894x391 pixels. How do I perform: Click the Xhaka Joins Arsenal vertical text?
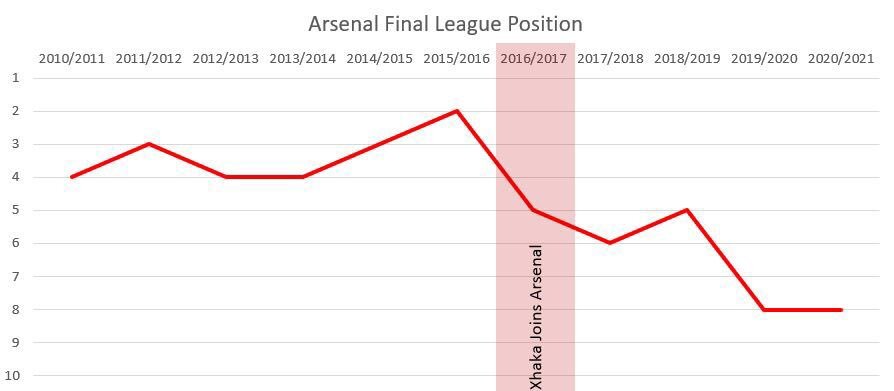(x=537, y=317)
